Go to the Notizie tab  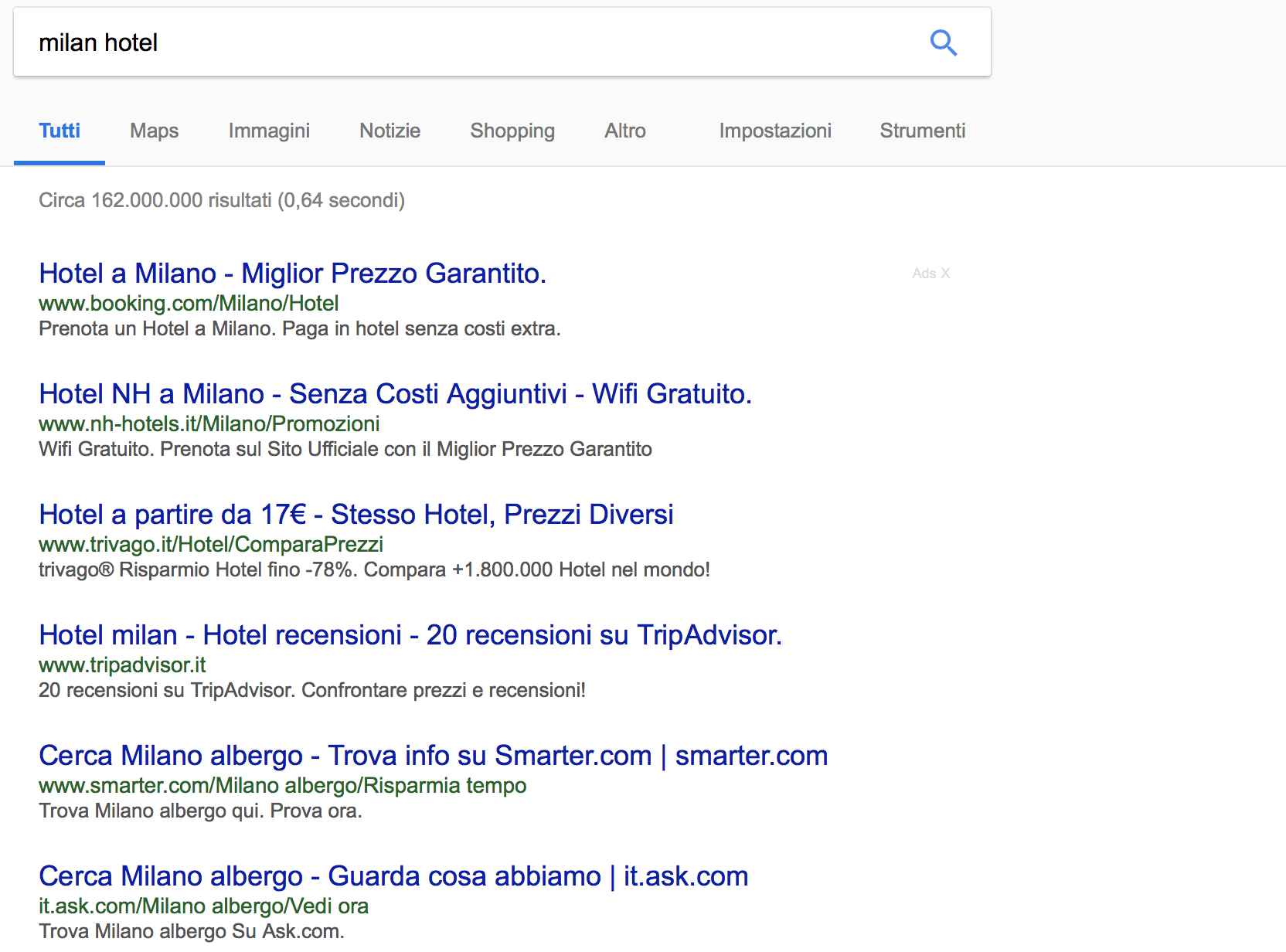390,131
